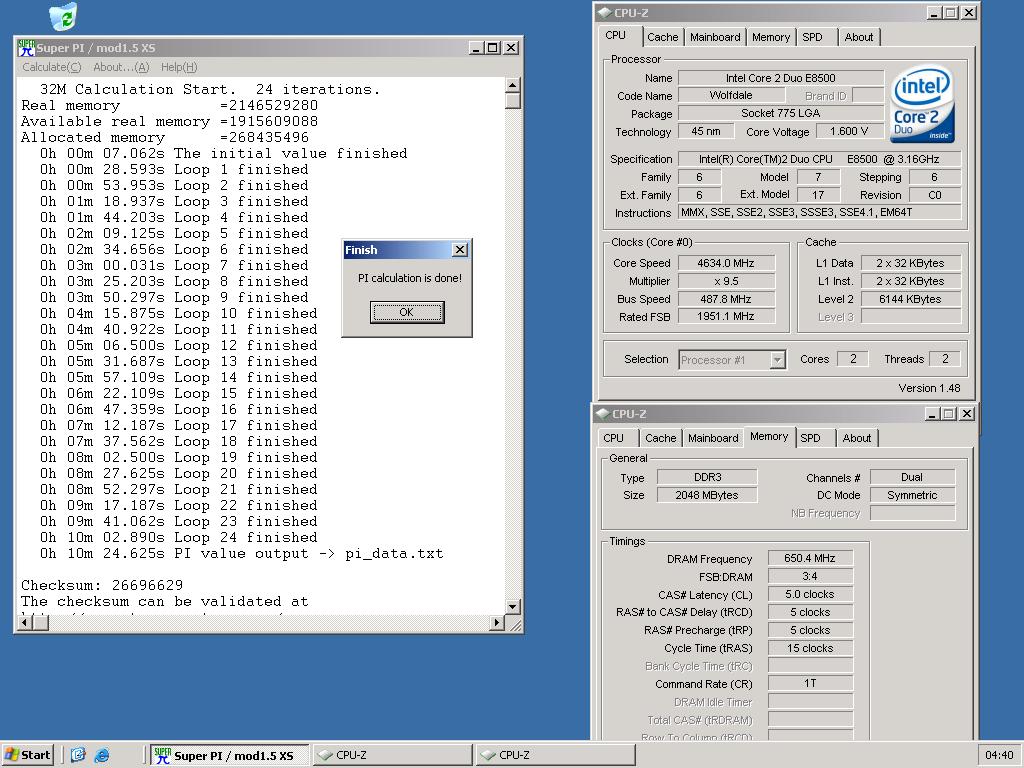Screen dimensions: 1024x768
Task: Click the Command Rate value 1T
Action: point(810,683)
